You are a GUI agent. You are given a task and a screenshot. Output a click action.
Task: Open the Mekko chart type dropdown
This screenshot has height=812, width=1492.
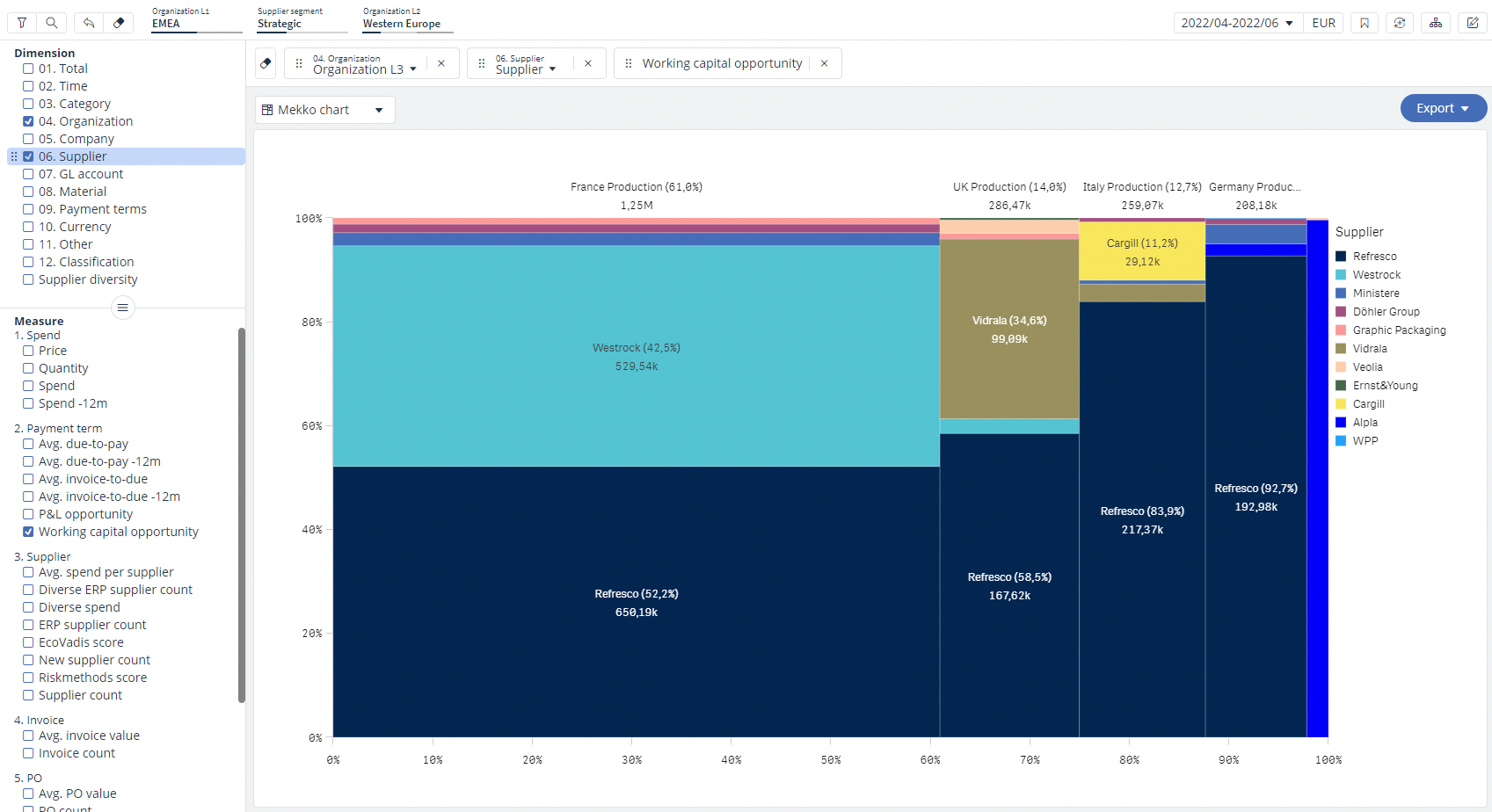324,110
